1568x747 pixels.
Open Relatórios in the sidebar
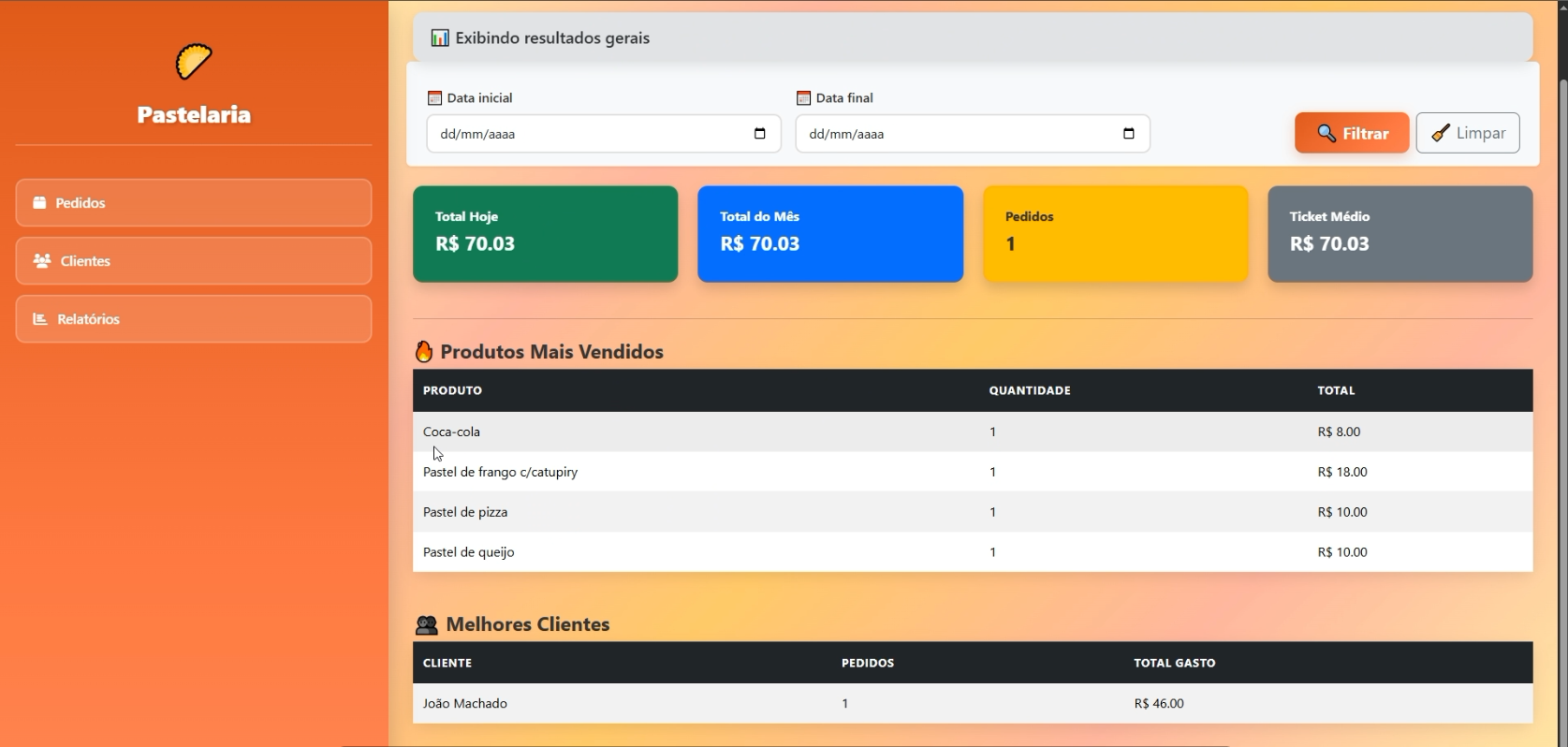(x=194, y=319)
